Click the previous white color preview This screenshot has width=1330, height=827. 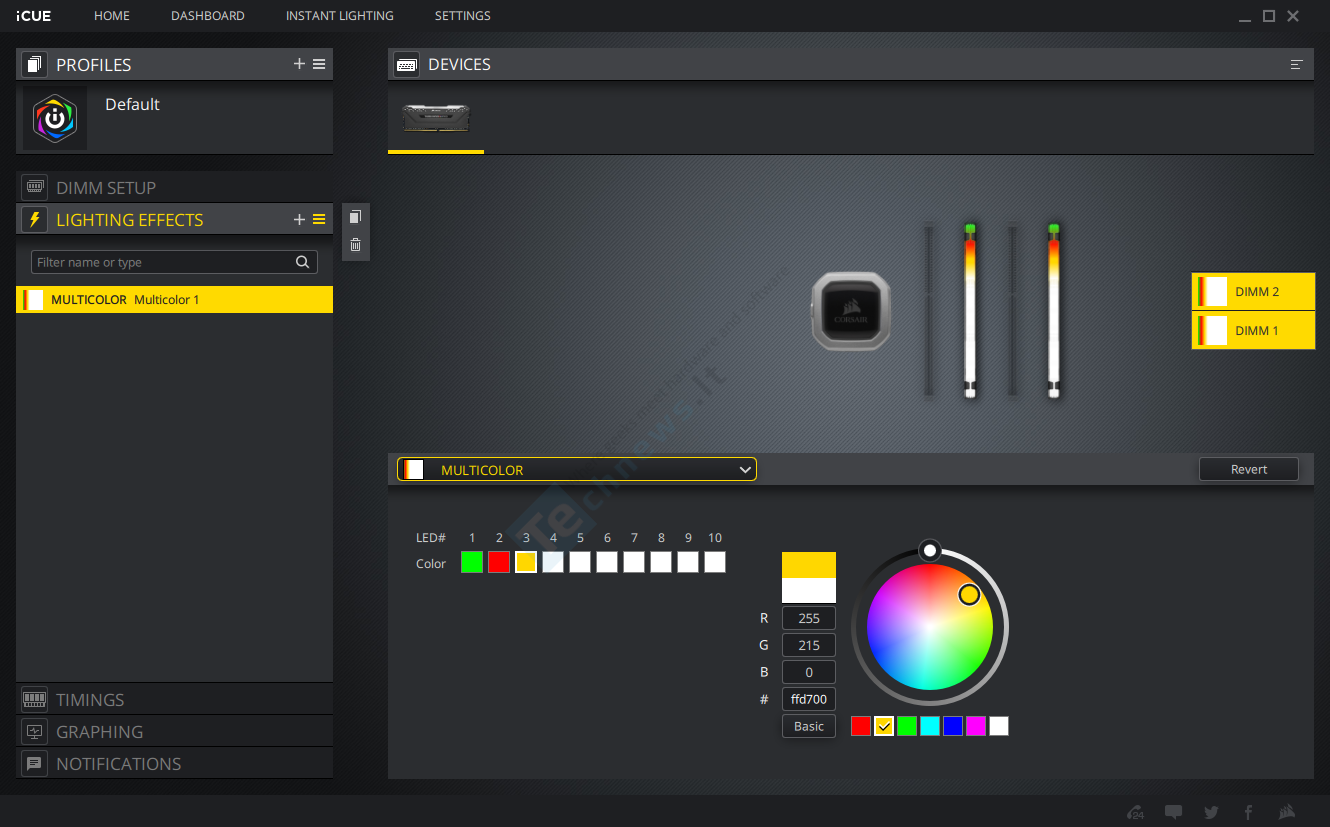(809, 590)
